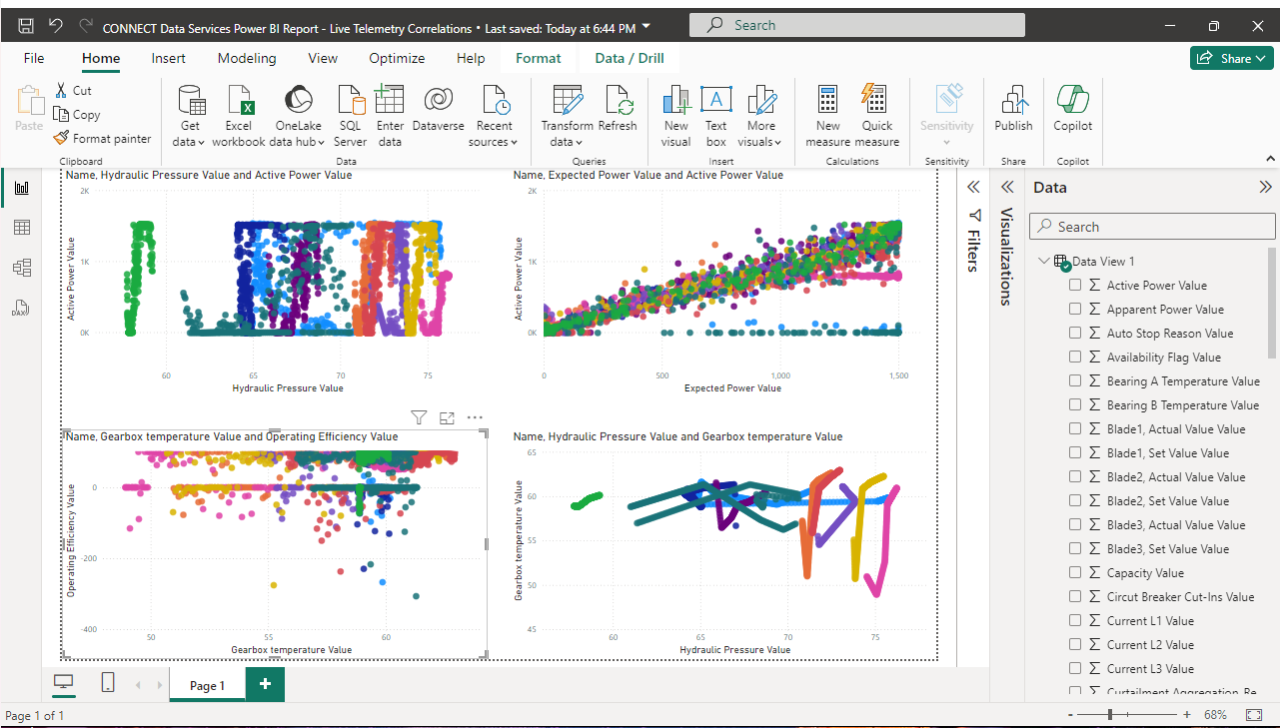Viewport: 1280px width, 728px height.
Task: Switch to Model view in left sidebar
Action: [x=21, y=267]
